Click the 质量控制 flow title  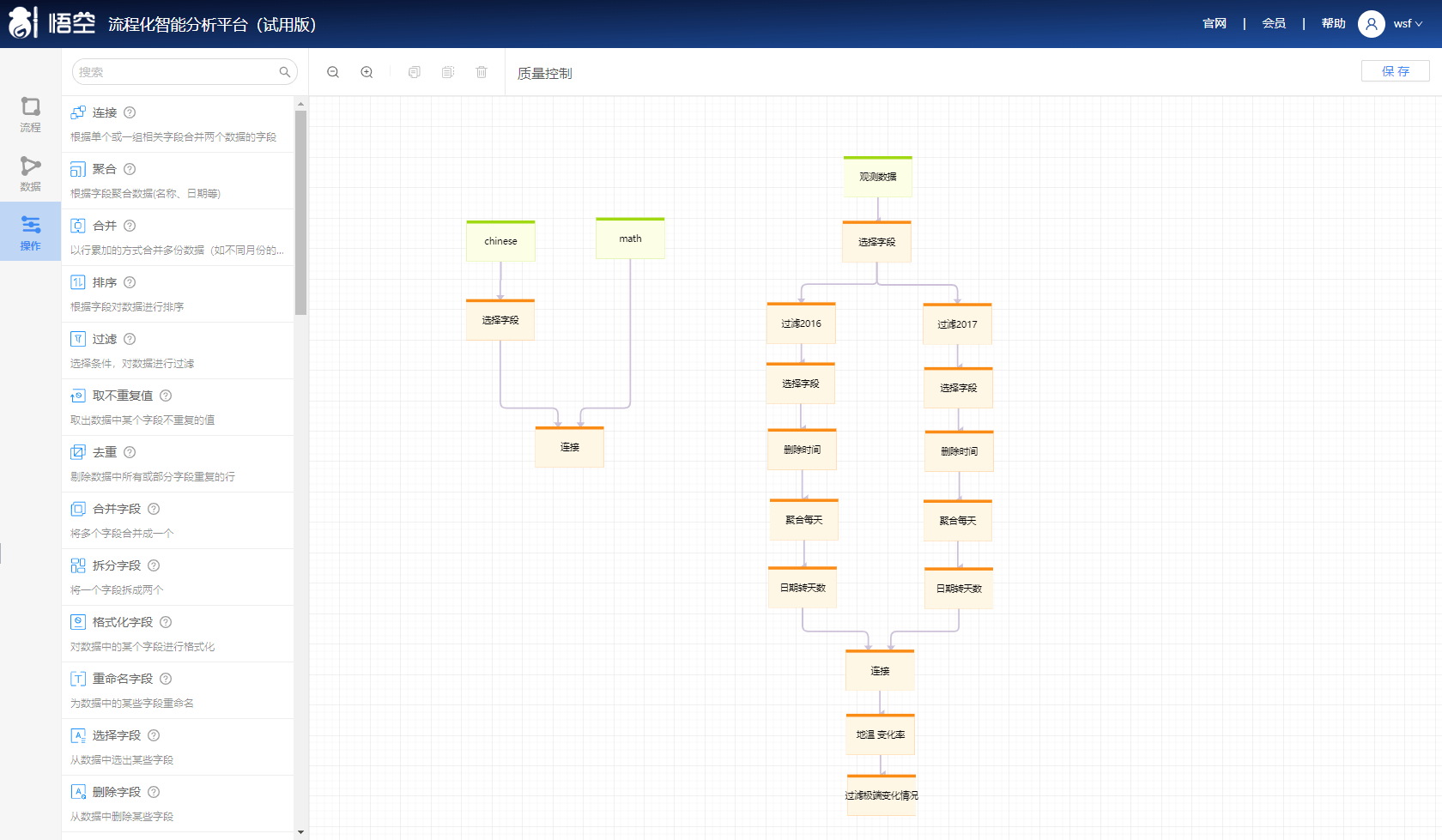[545, 73]
